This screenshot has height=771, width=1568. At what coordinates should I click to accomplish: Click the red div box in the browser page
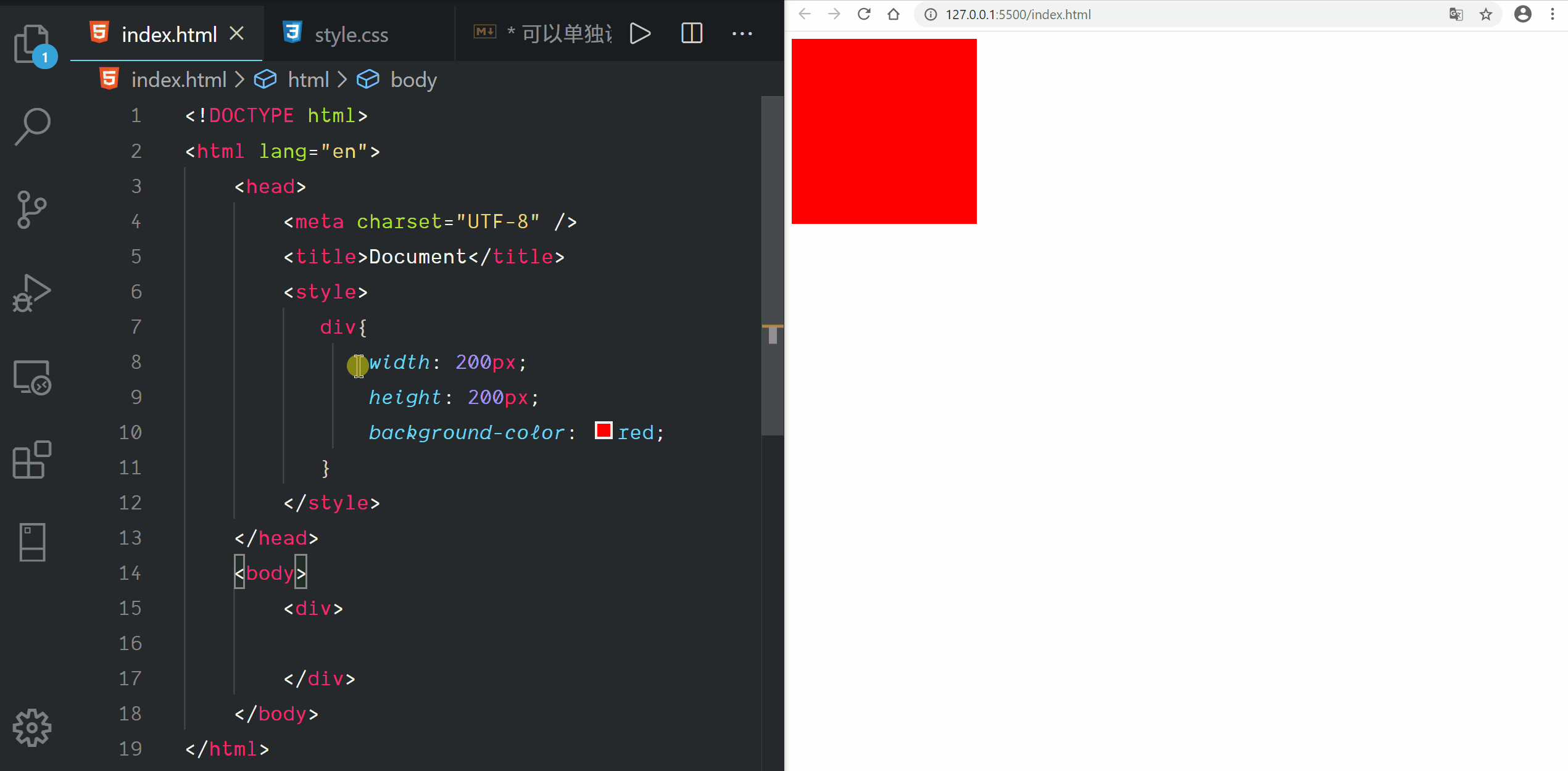[x=884, y=131]
